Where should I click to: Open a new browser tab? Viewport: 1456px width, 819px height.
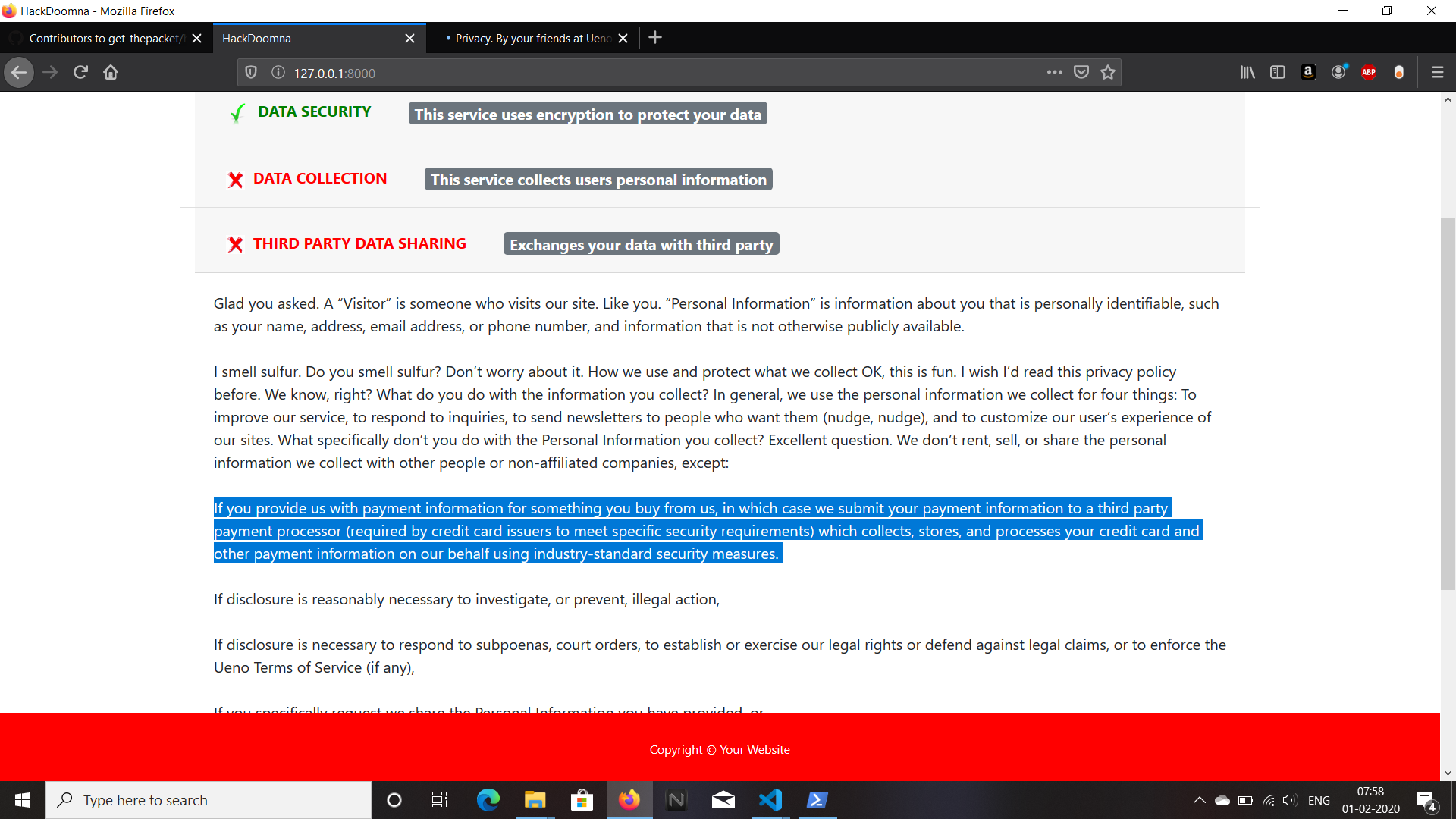click(x=655, y=38)
